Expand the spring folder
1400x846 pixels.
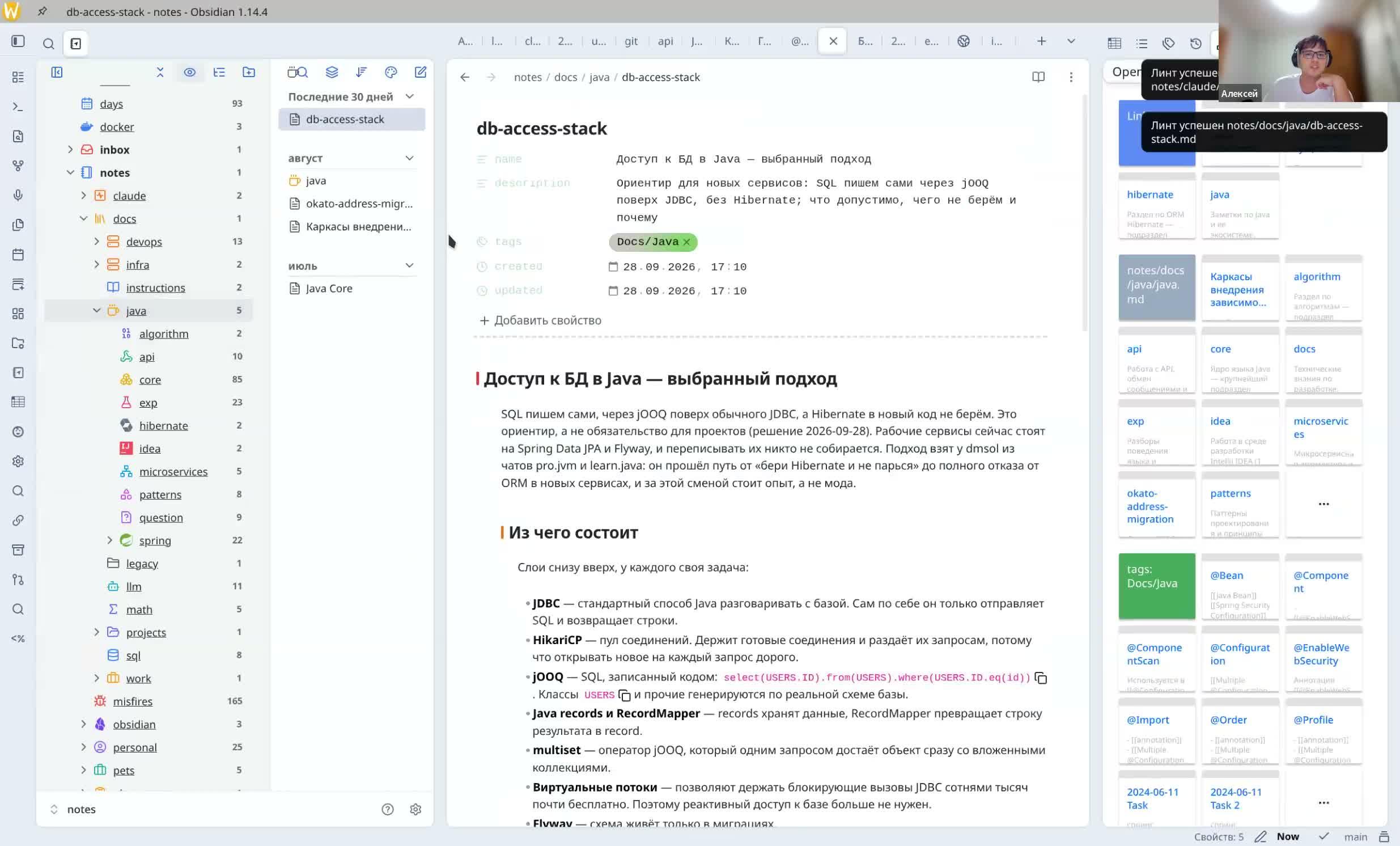point(109,540)
